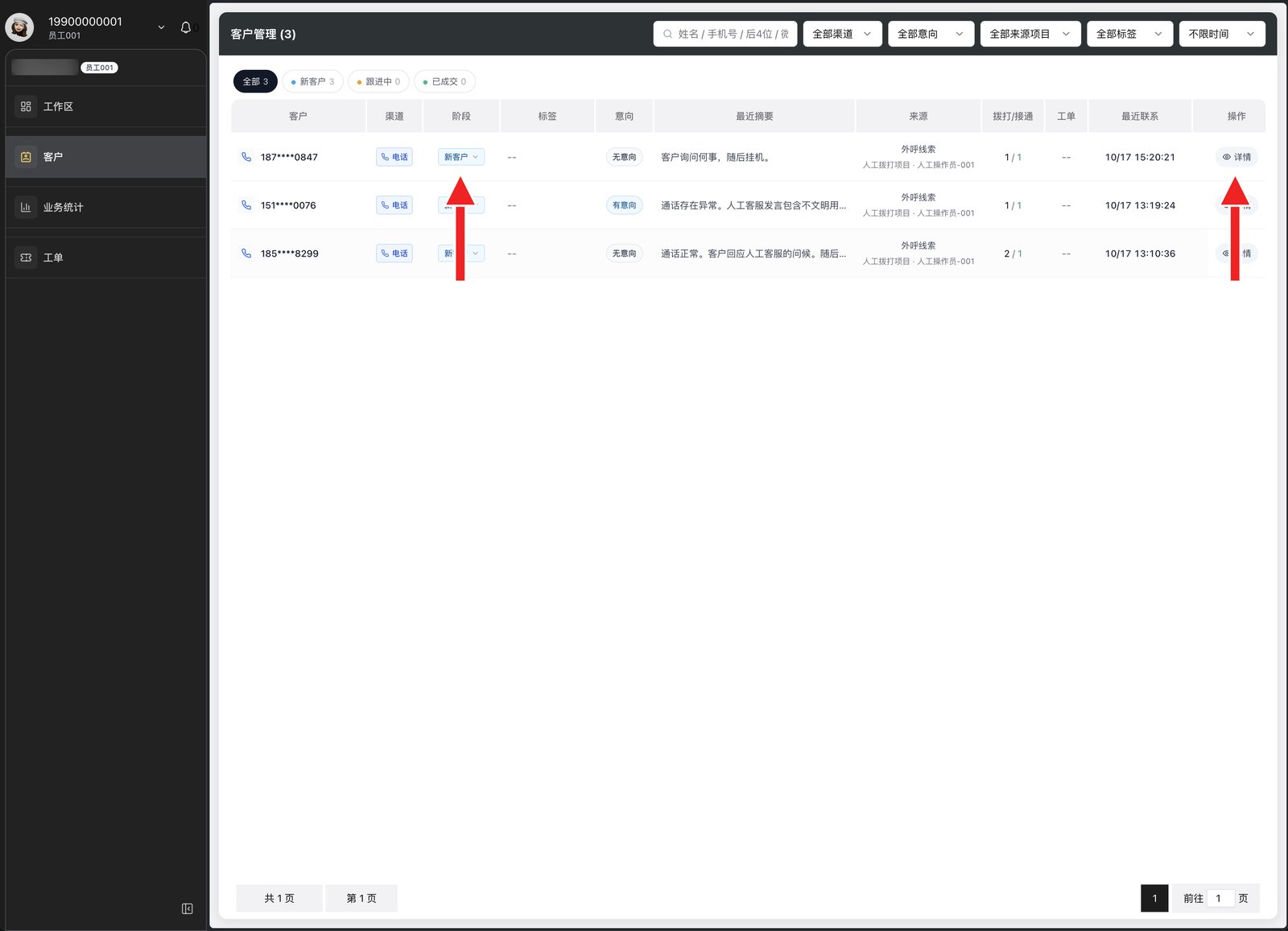Open the 全部渠道 channel filter
The image size is (1288, 931).
(842, 34)
